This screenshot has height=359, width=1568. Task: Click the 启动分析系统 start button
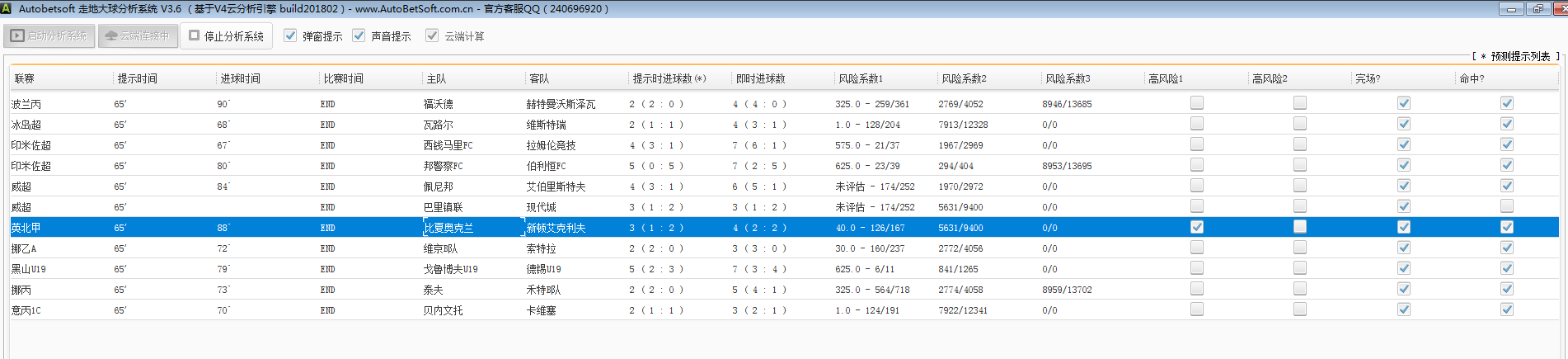(x=49, y=35)
